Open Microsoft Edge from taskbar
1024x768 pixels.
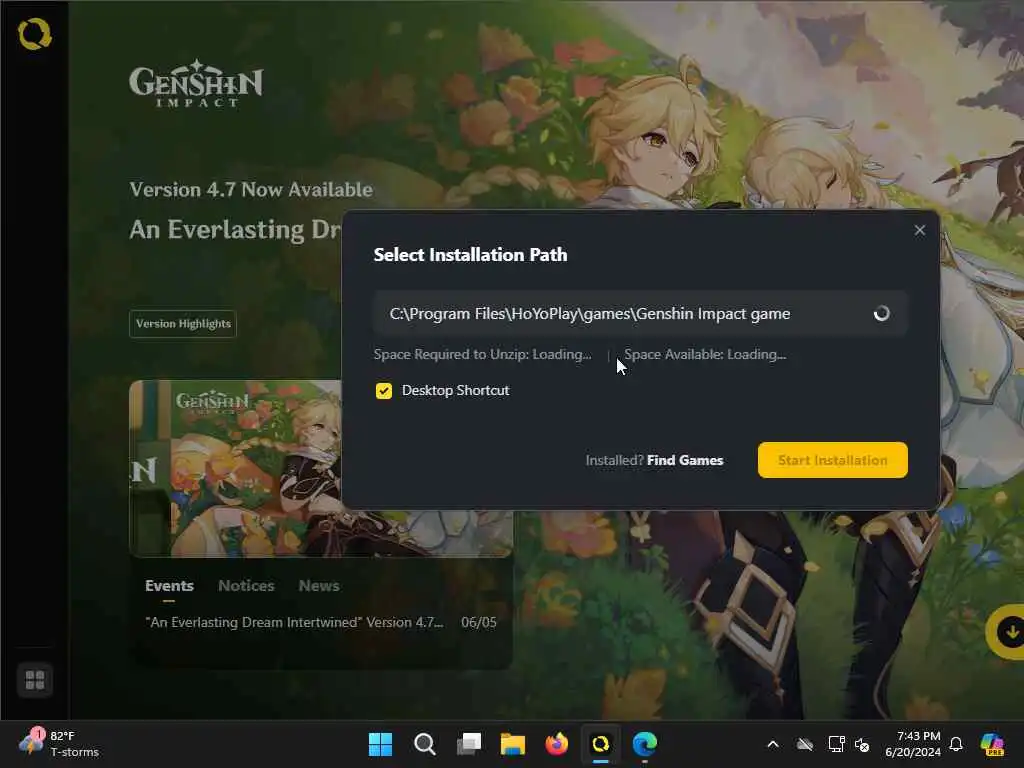coord(645,744)
